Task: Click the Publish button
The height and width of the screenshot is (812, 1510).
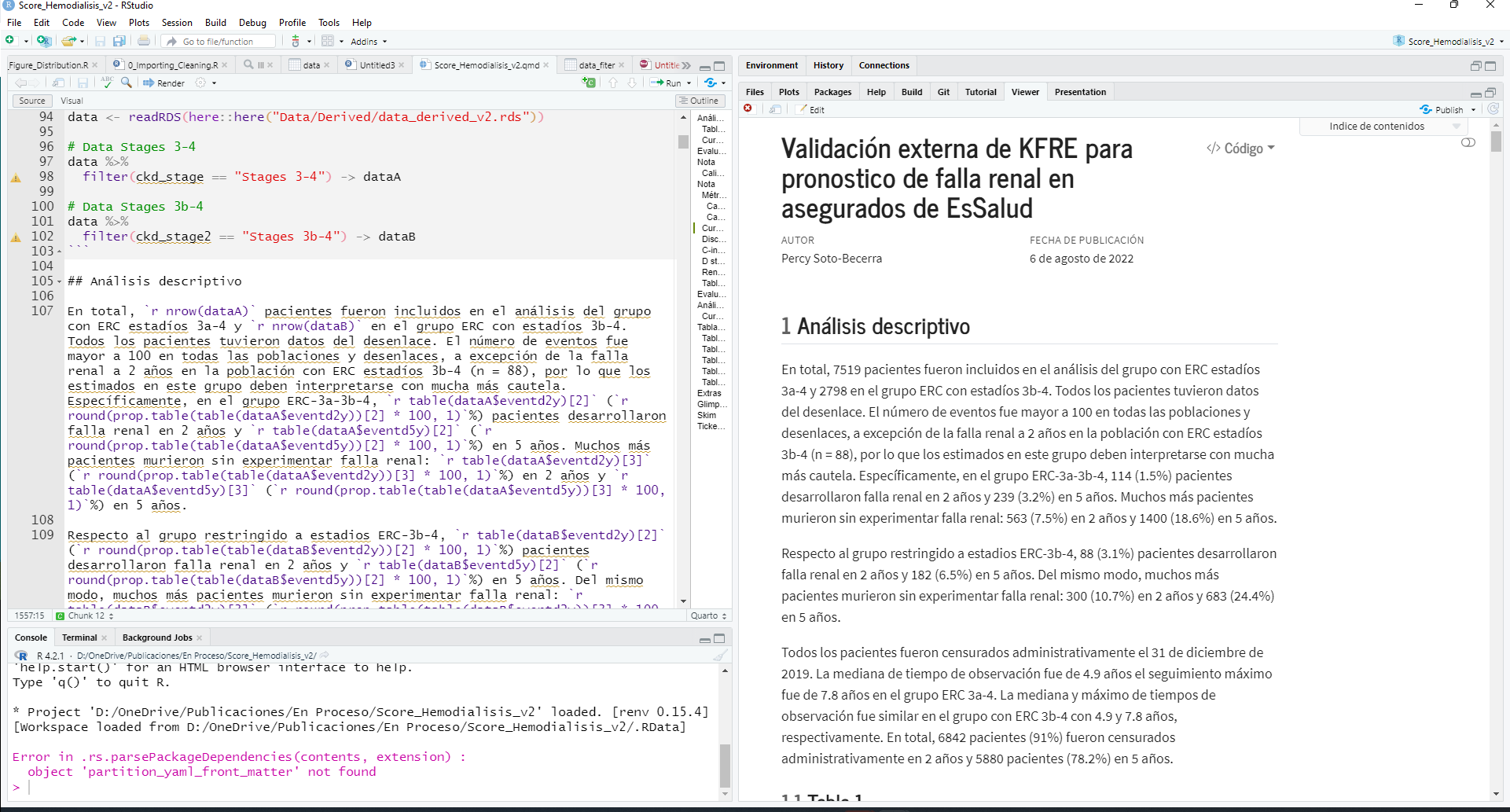Action: coord(1442,110)
